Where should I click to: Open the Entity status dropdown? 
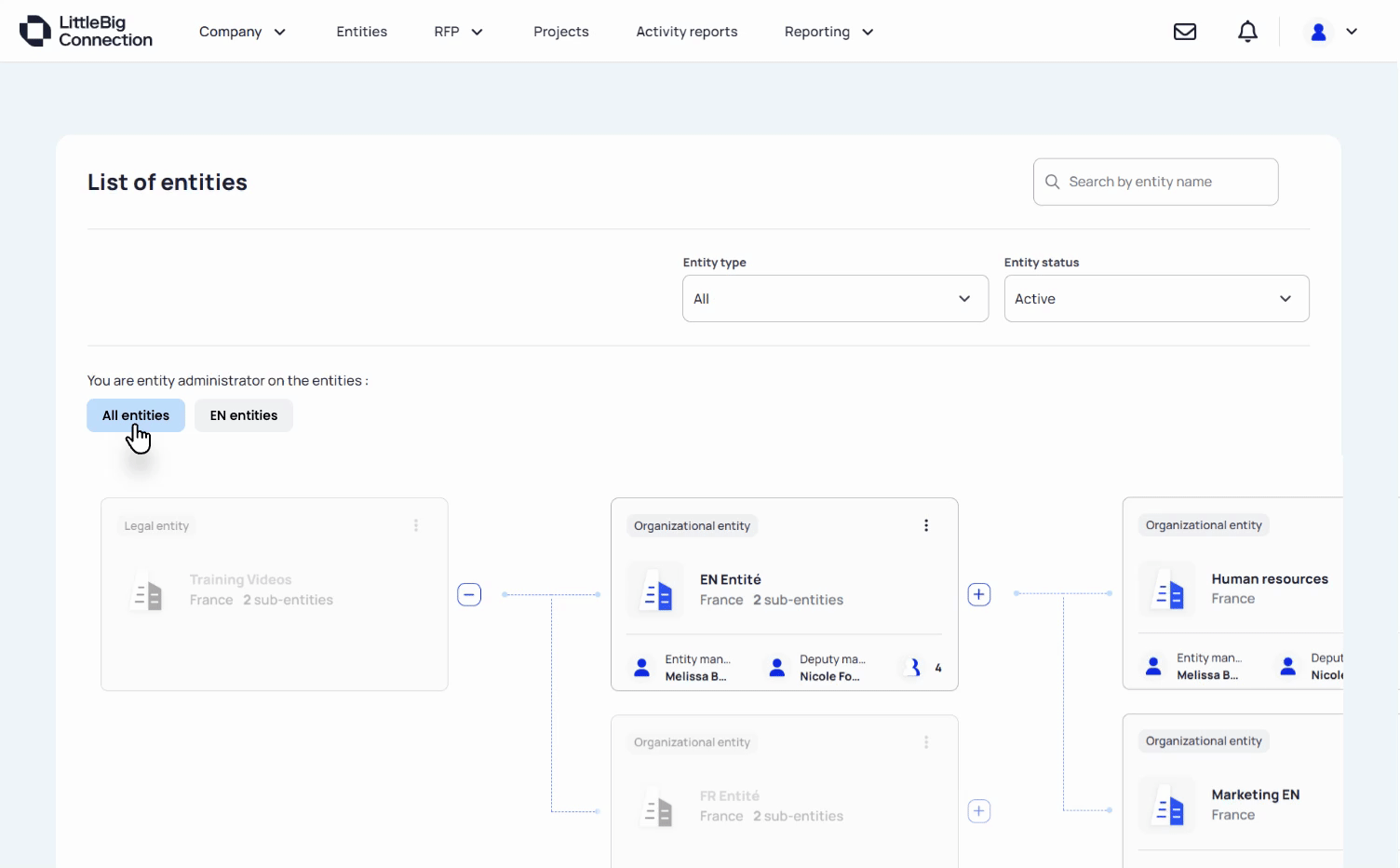click(x=1156, y=299)
